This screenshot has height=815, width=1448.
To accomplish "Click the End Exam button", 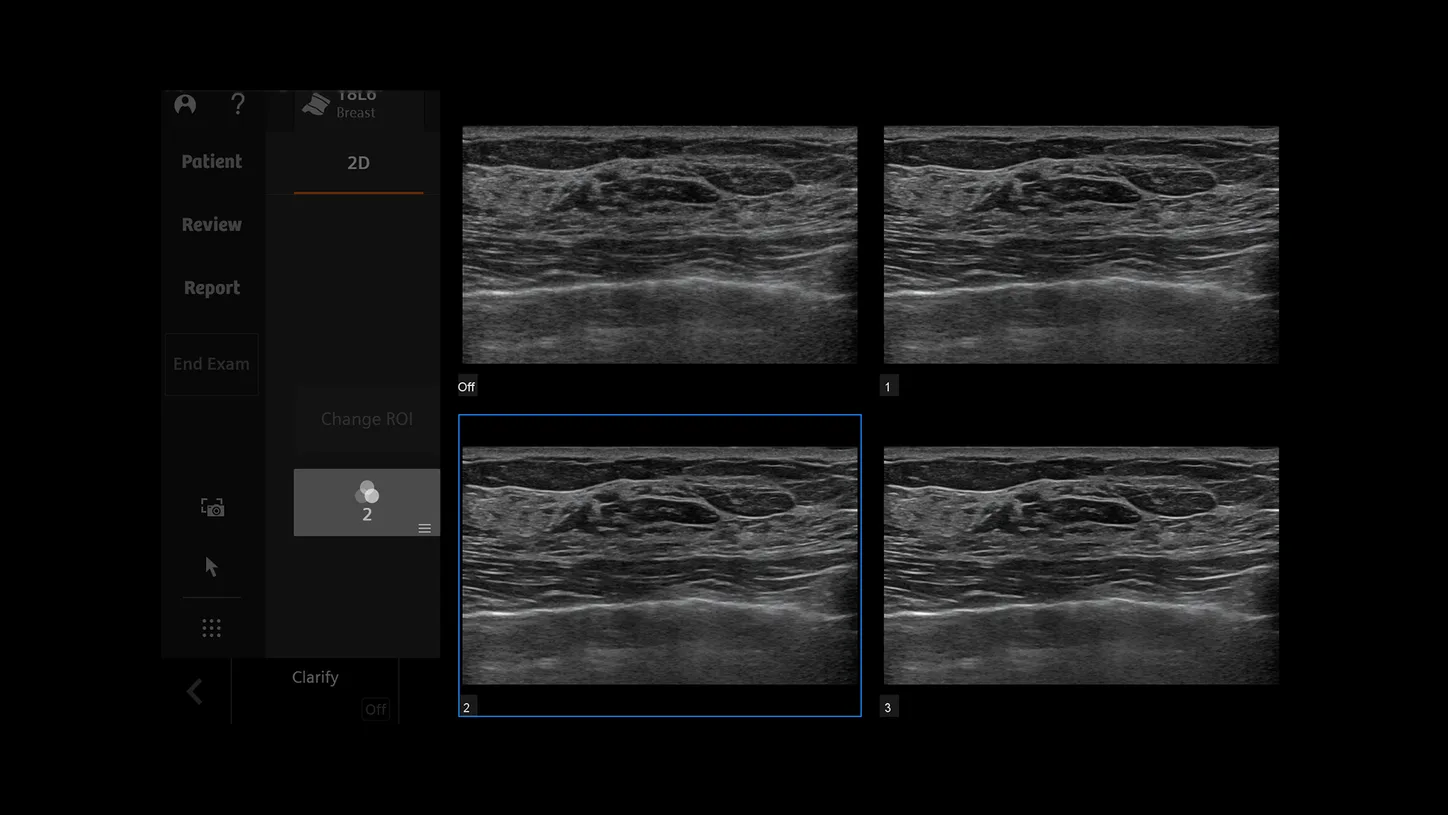I will tap(212, 364).
